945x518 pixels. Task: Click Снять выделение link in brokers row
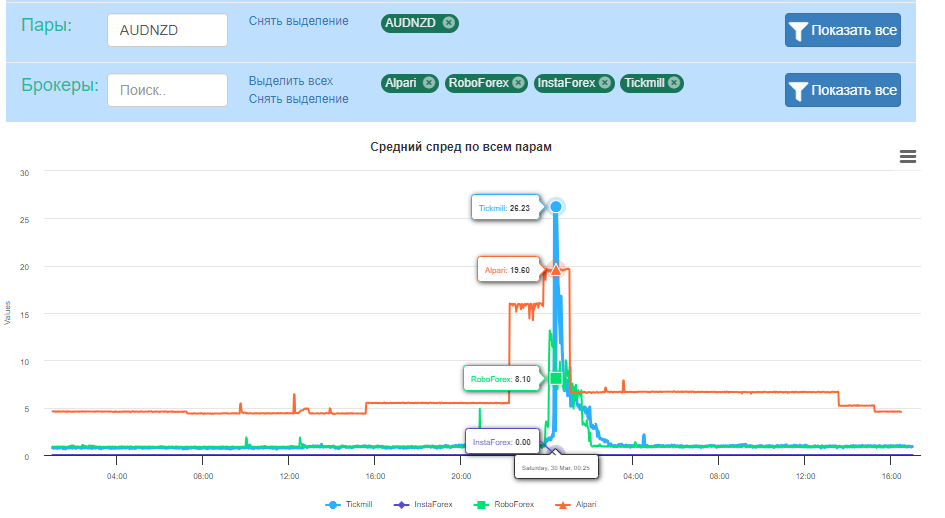(298, 99)
